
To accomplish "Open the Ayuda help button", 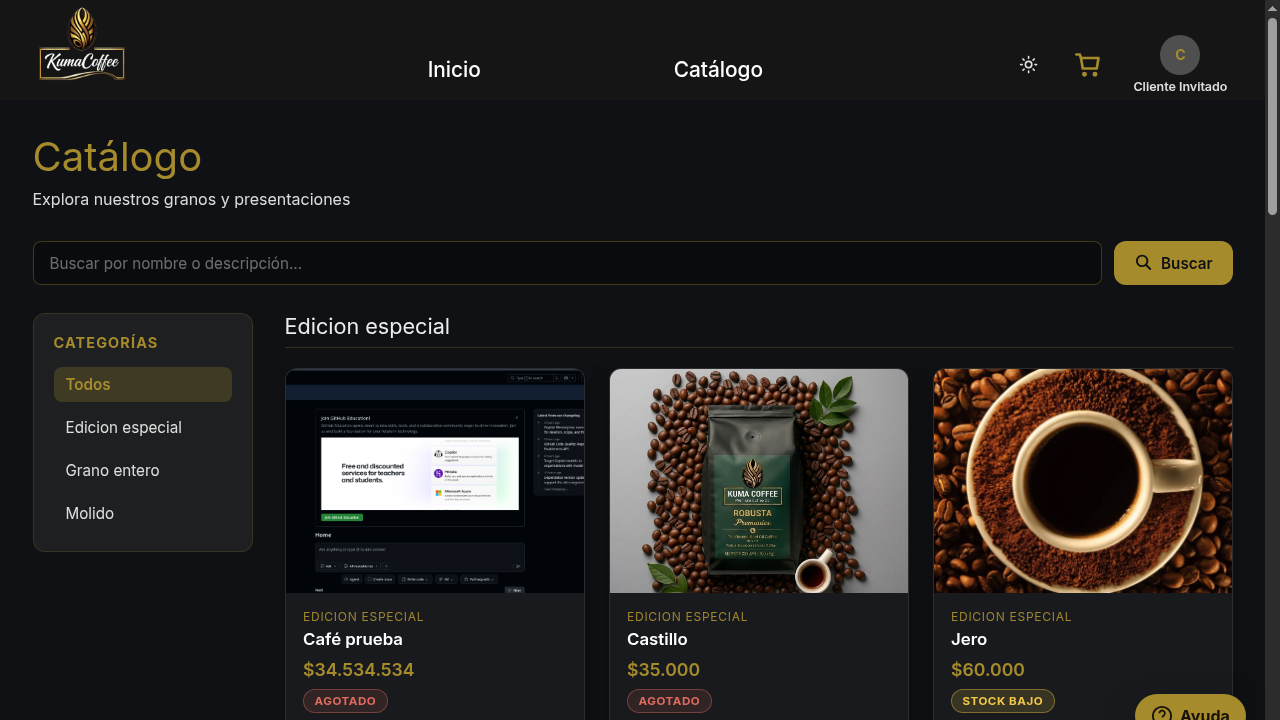I will [x=1190, y=708].
